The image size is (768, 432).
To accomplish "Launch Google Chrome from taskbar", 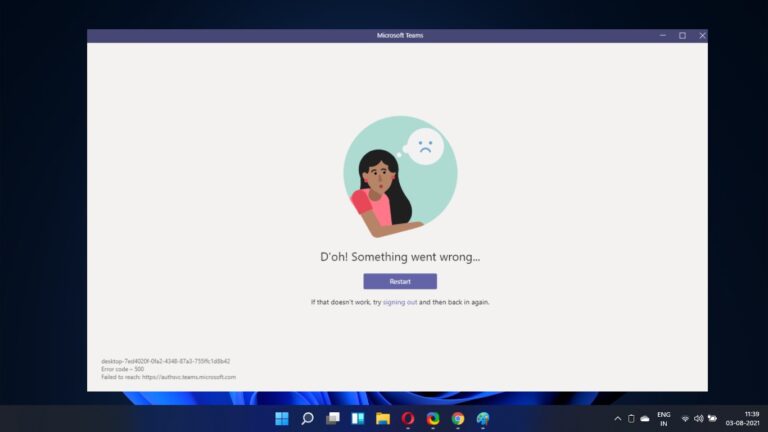I will point(458,418).
